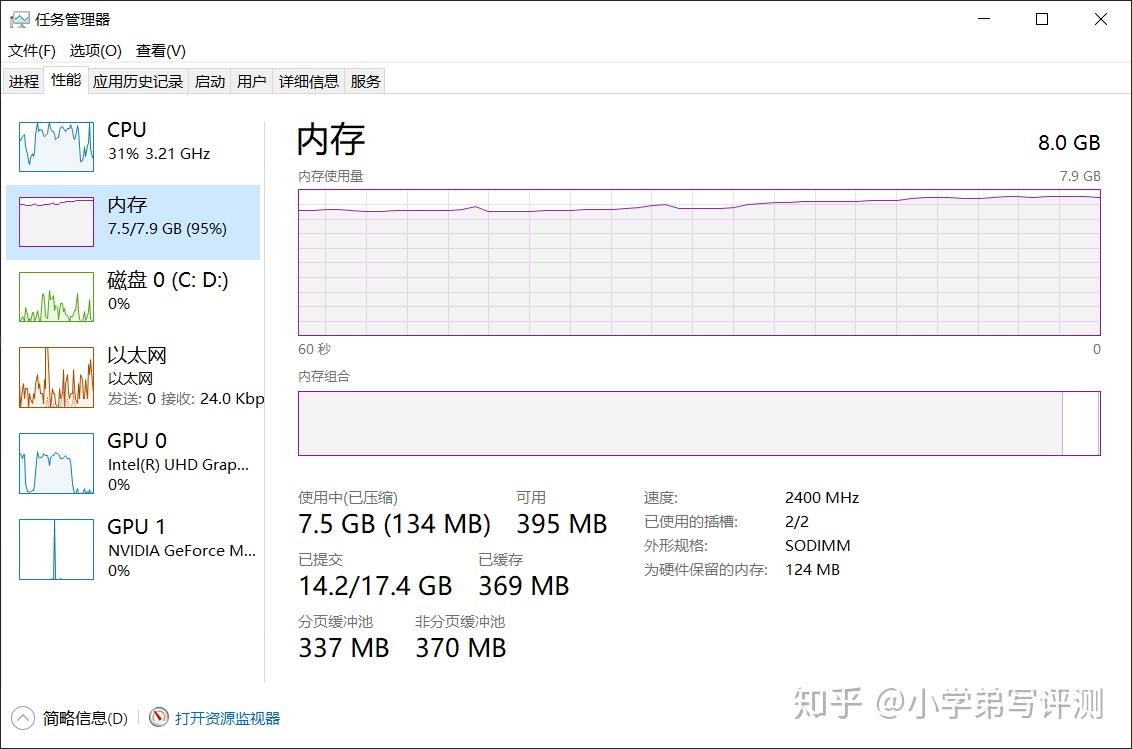Click the resource monitor icon
The height and width of the screenshot is (749, 1132).
click(159, 718)
